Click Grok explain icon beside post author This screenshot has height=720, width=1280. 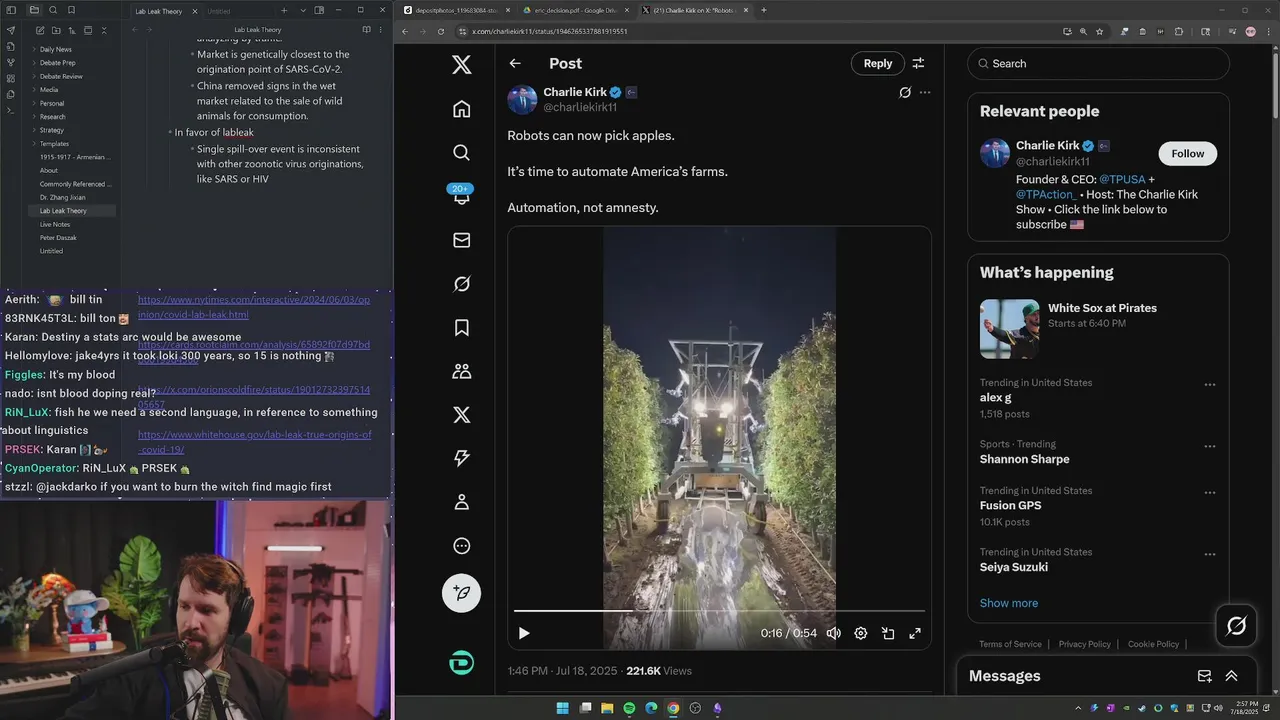pyautogui.click(x=905, y=92)
